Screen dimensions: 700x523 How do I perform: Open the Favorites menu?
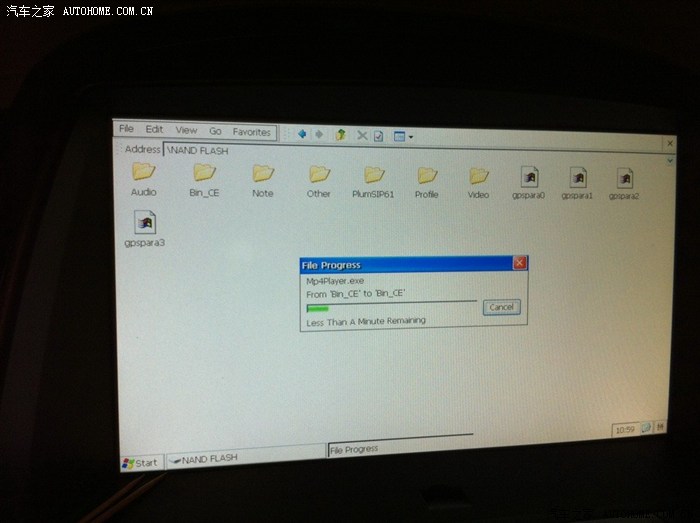(x=251, y=132)
